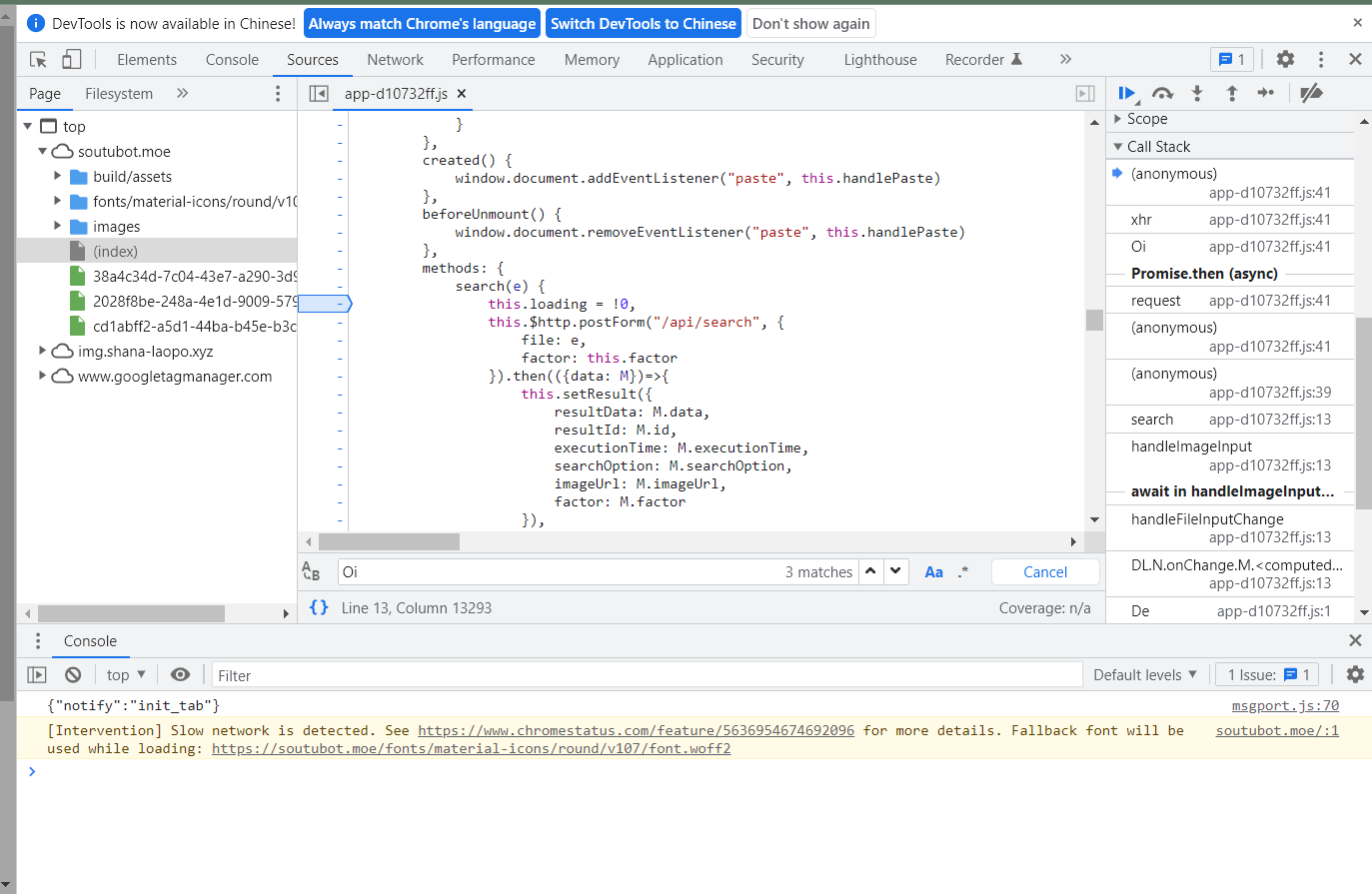Viewport: 1372px width, 894px height.
Task: Click Don't show again button
Action: [811, 24]
